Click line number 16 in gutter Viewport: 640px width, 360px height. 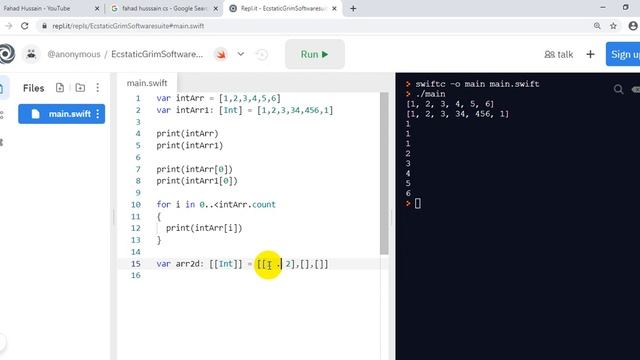pos(136,276)
